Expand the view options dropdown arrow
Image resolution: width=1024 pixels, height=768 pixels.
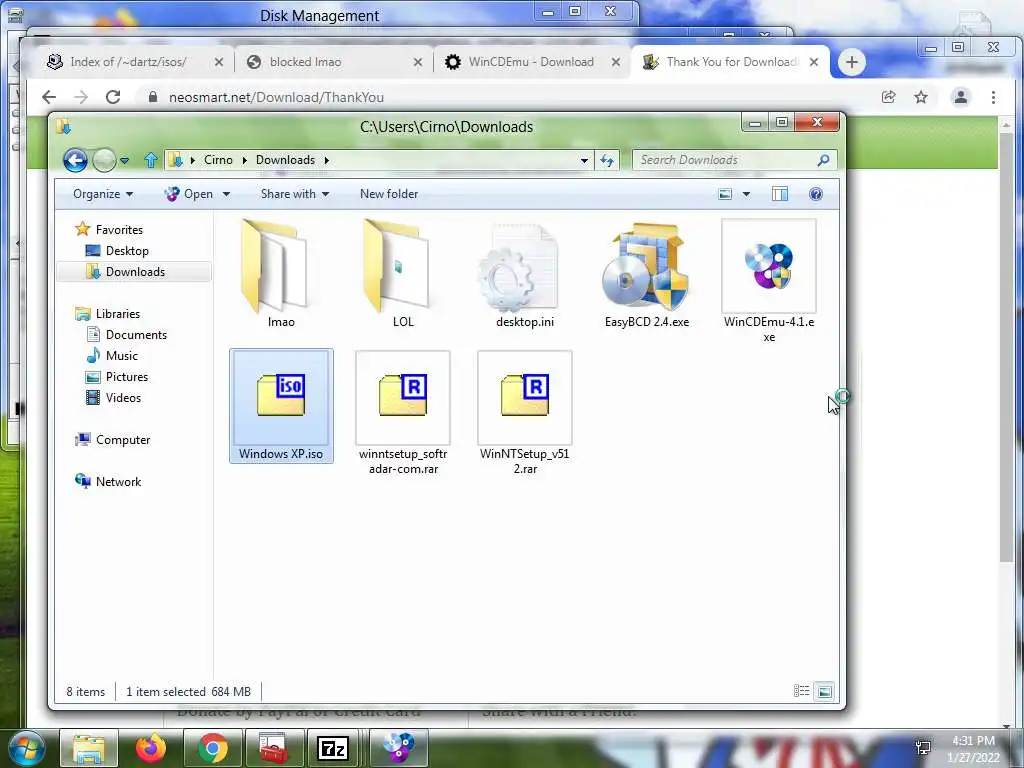746,194
